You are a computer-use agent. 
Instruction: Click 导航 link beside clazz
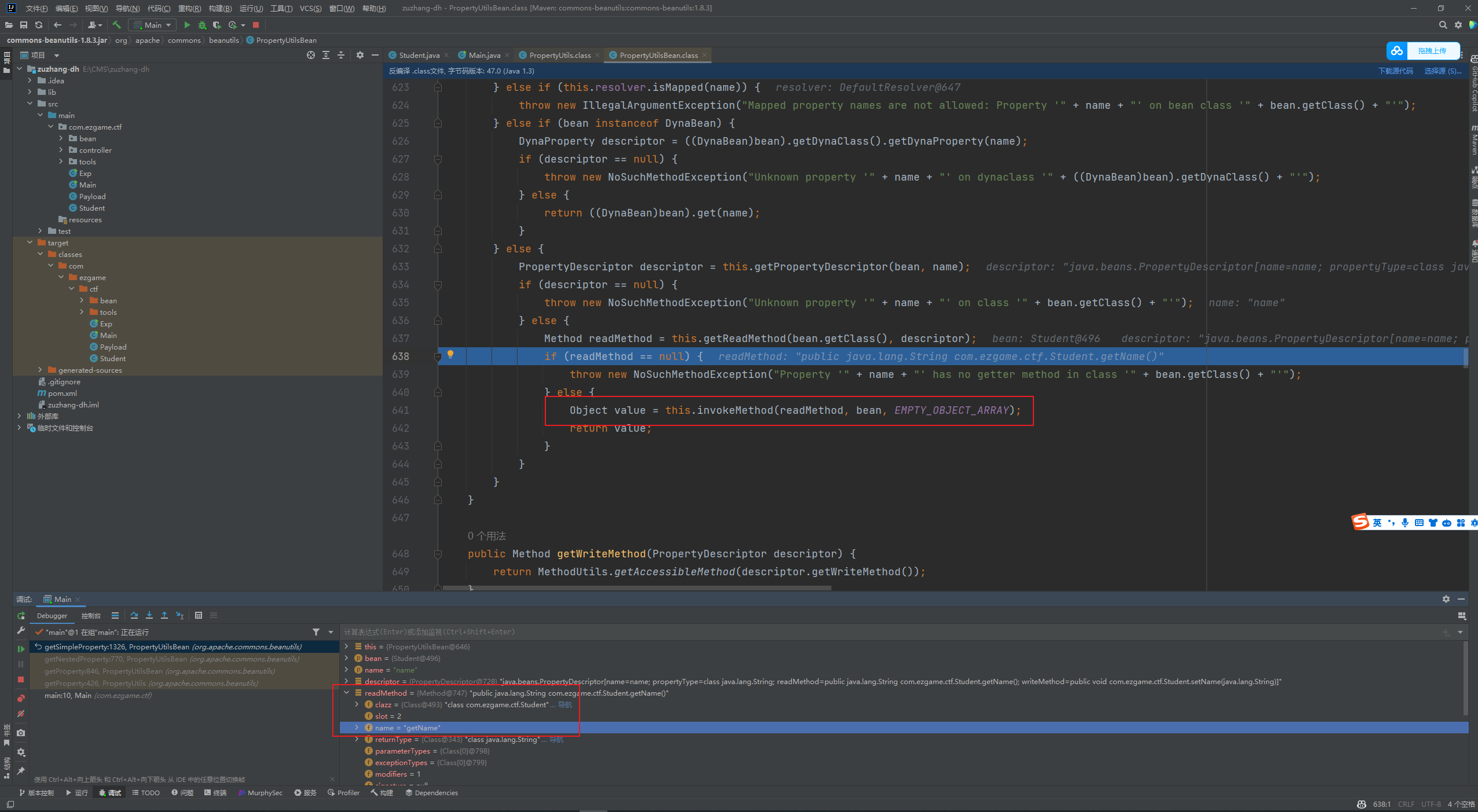[565, 705]
